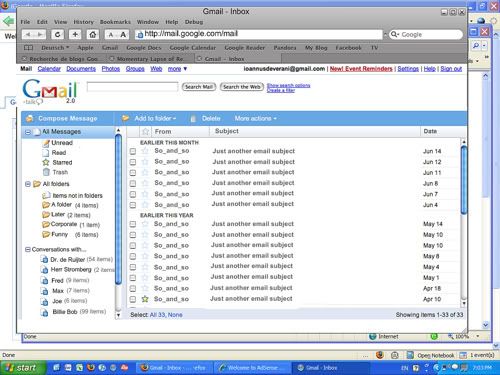Tick the checkbox for Apr 10 email
The image size is (500, 375).
tap(133, 299)
